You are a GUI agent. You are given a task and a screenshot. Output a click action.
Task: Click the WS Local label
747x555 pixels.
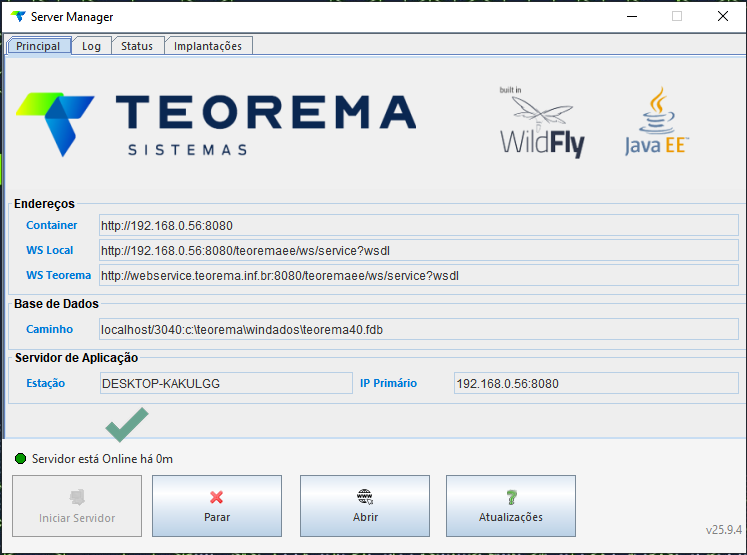(50, 250)
